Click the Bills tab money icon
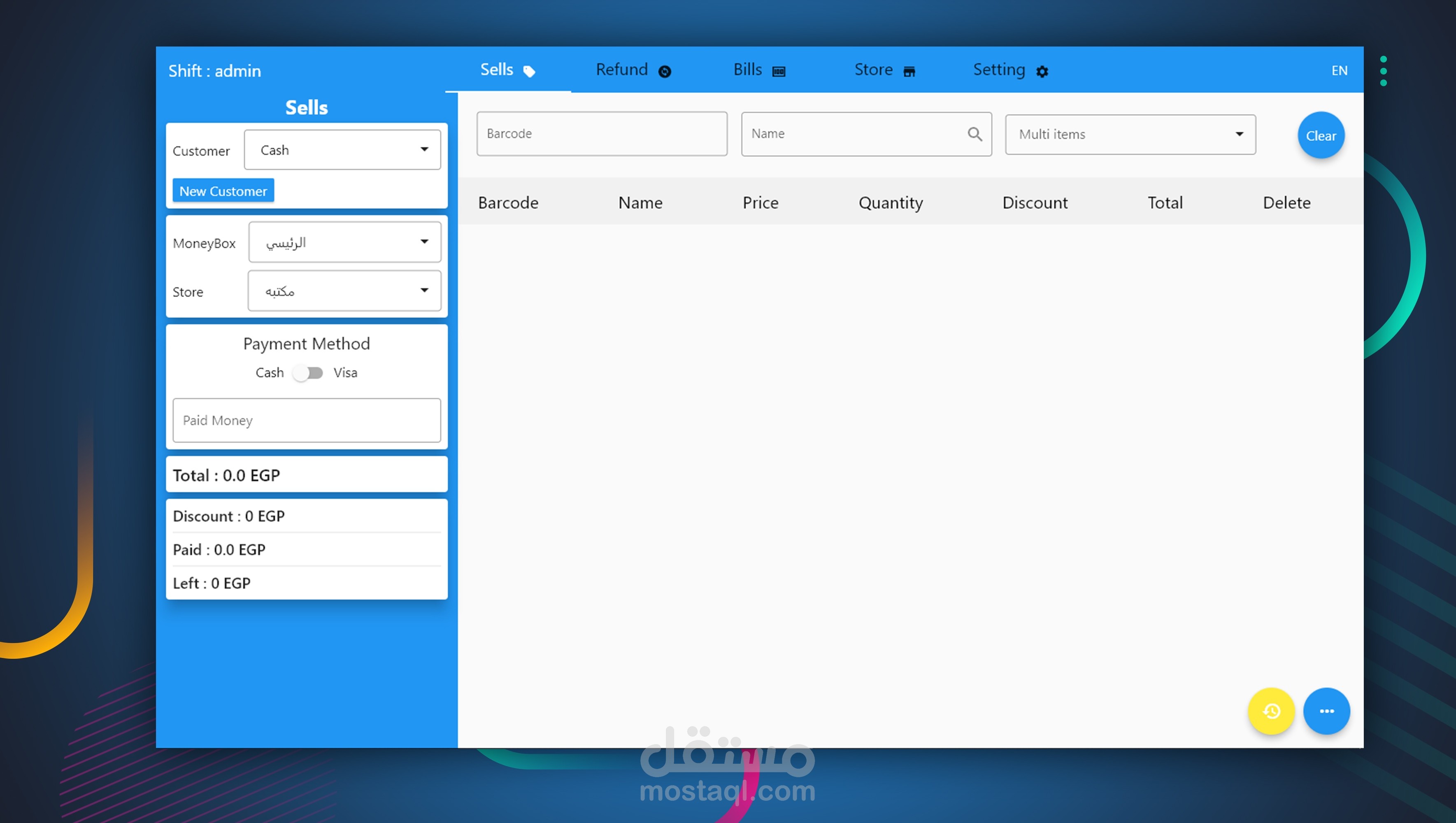This screenshot has width=1456, height=823. [779, 71]
